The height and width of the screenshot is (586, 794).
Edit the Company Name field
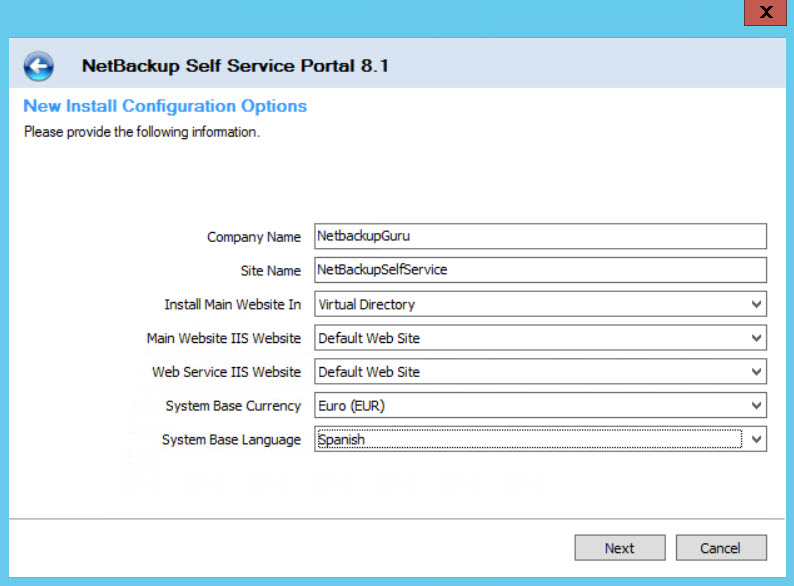[x=540, y=236]
